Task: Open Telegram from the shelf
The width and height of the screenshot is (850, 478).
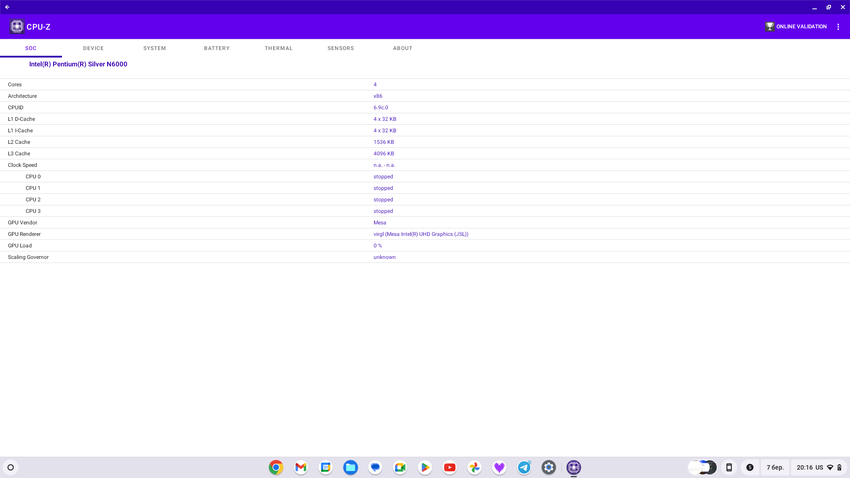Action: (524, 467)
